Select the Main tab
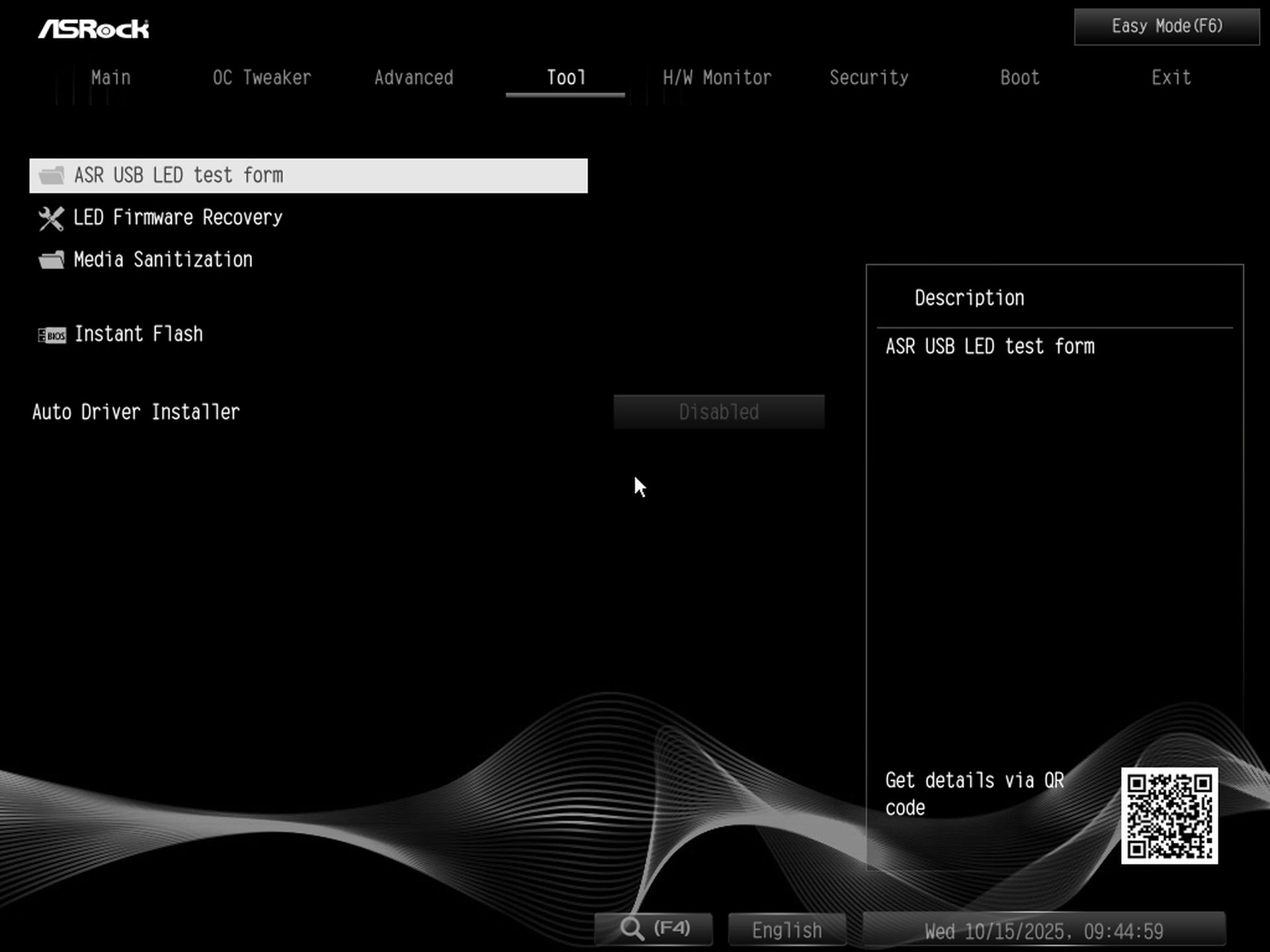This screenshot has width=1270, height=952. [110, 77]
